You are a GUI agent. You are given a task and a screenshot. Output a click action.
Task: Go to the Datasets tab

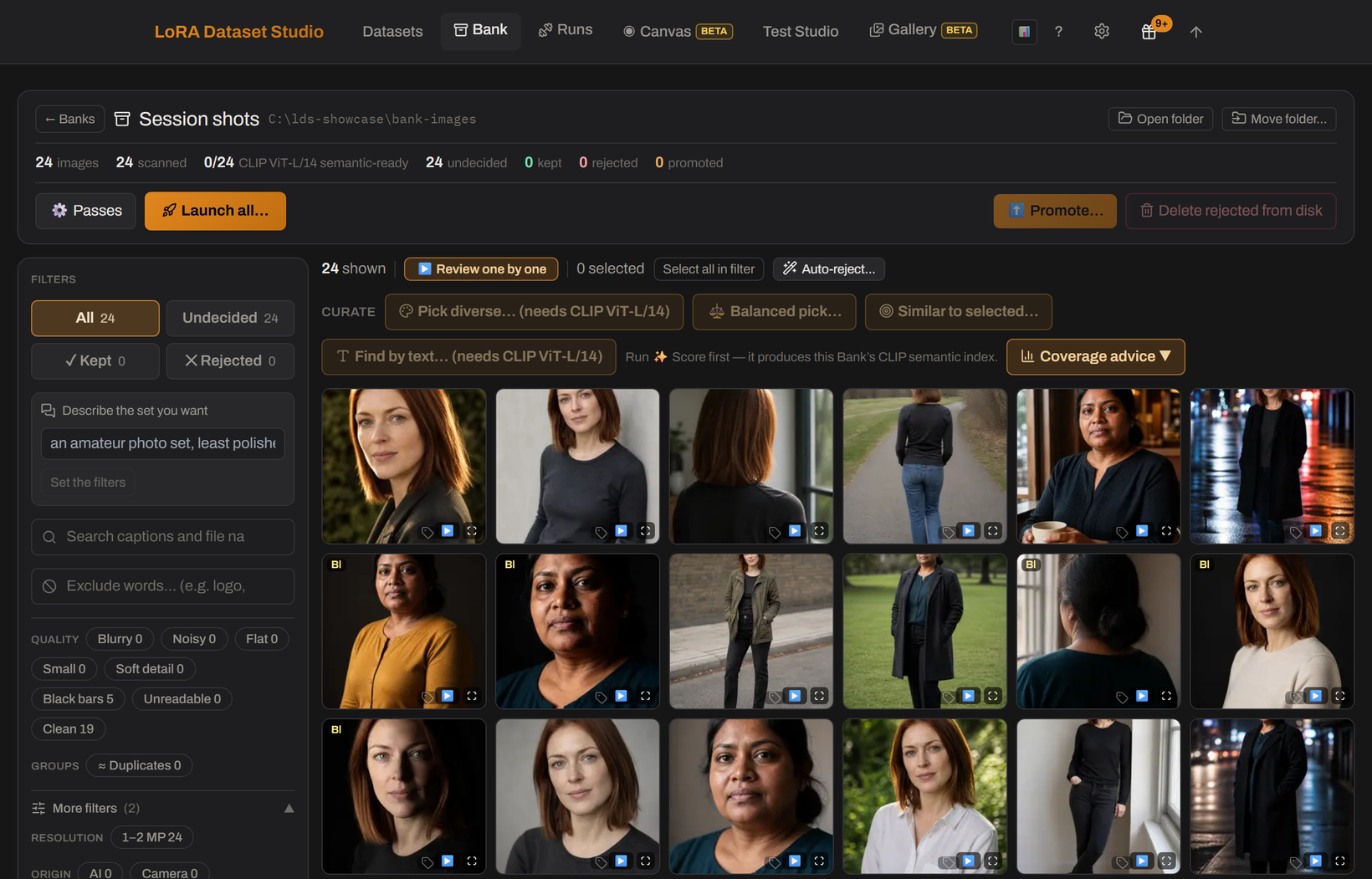pos(392,32)
